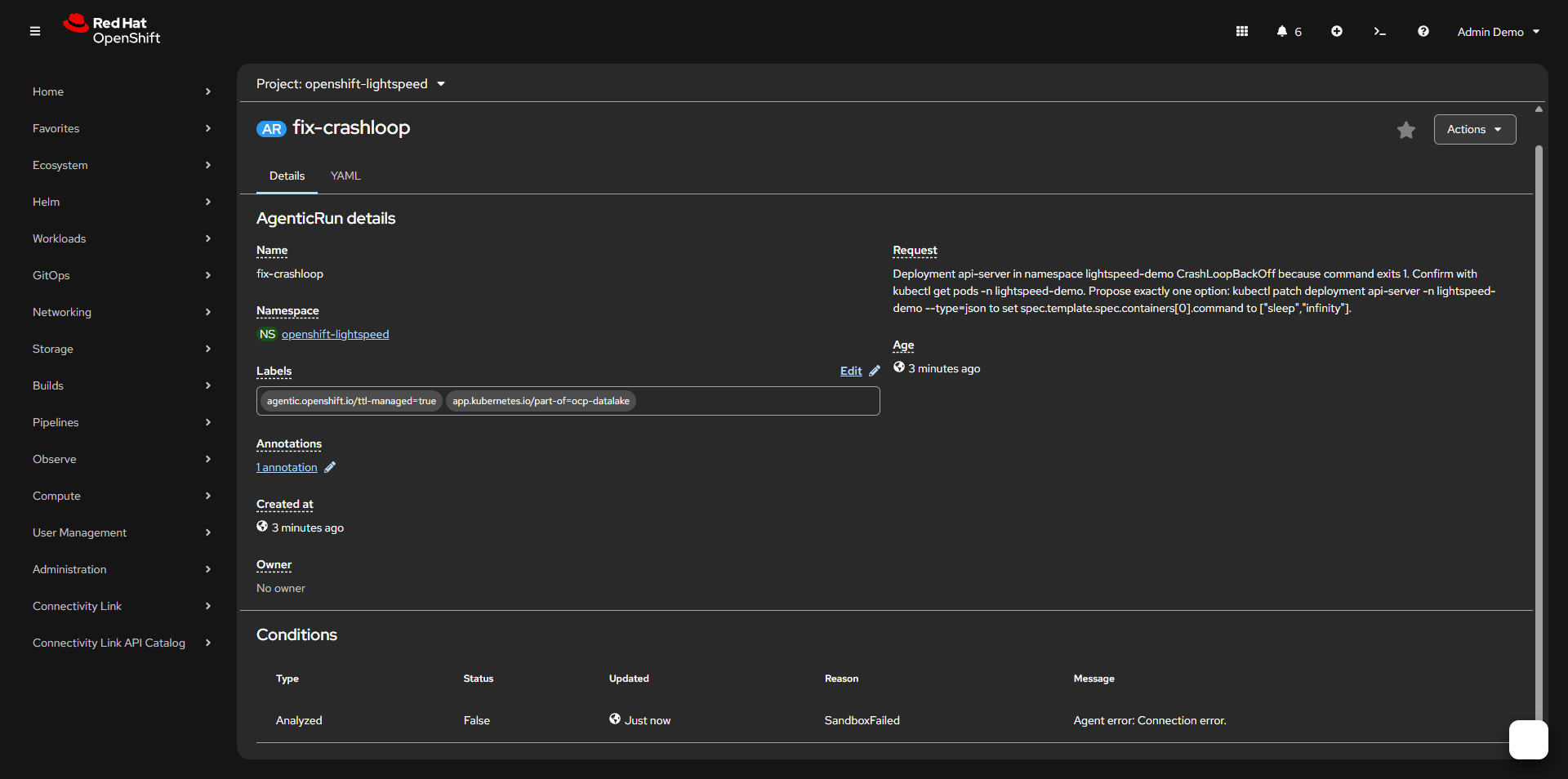
Task: Favorite fix-crashloop with the star icon
Action: pyautogui.click(x=1405, y=130)
